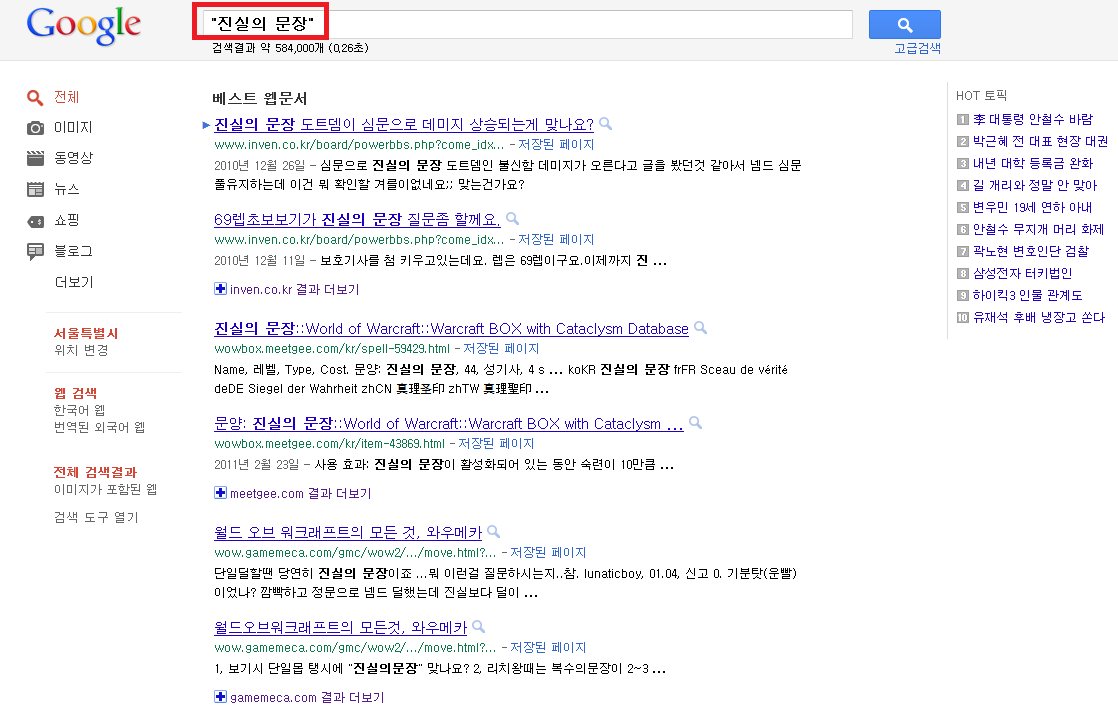Screen dimensions: 1118x716
Task: Click the 뉴스 newspaper icon
Action: point(36,189)
